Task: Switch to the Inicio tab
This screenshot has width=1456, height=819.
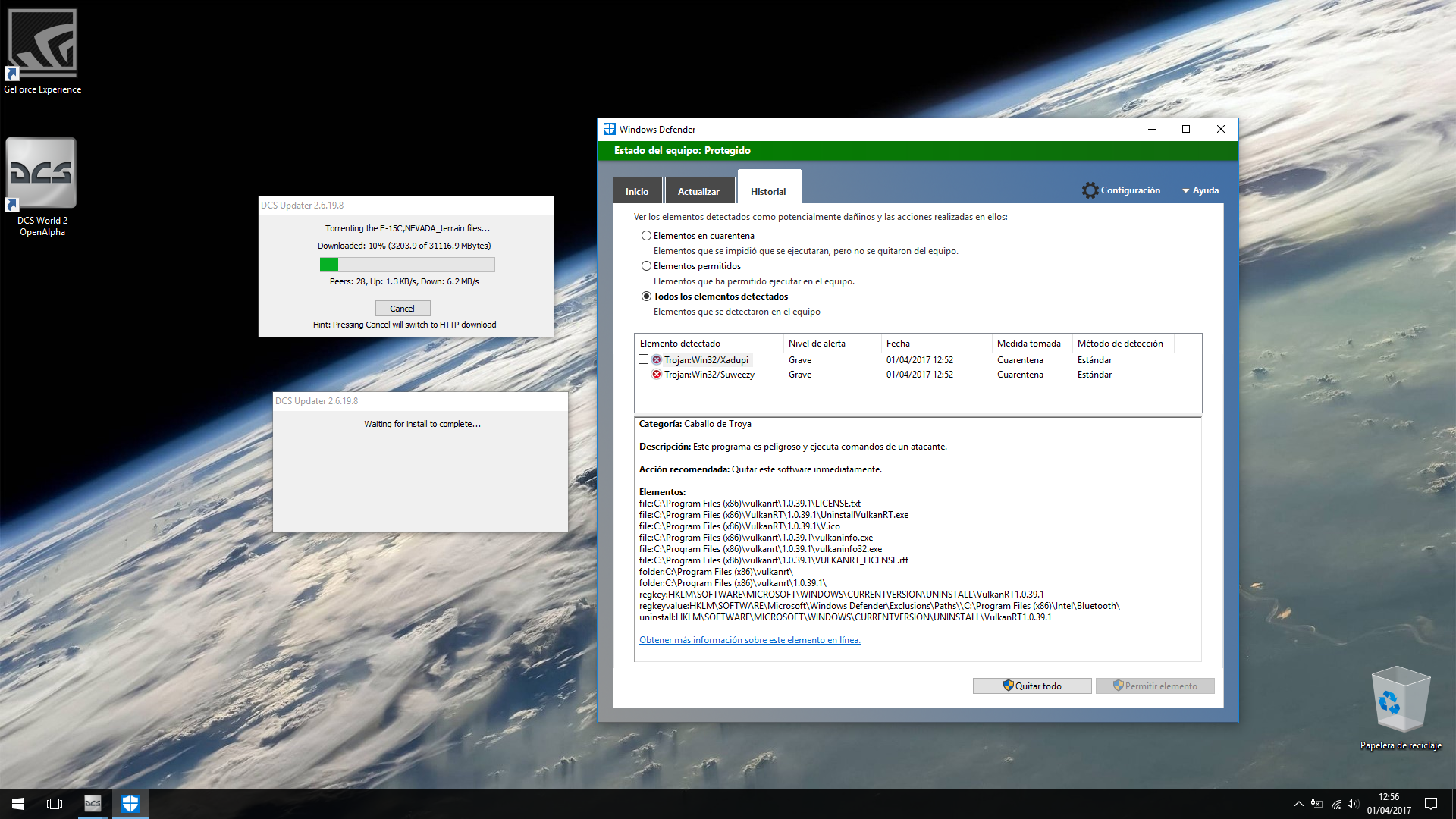Action: point(637,191)
